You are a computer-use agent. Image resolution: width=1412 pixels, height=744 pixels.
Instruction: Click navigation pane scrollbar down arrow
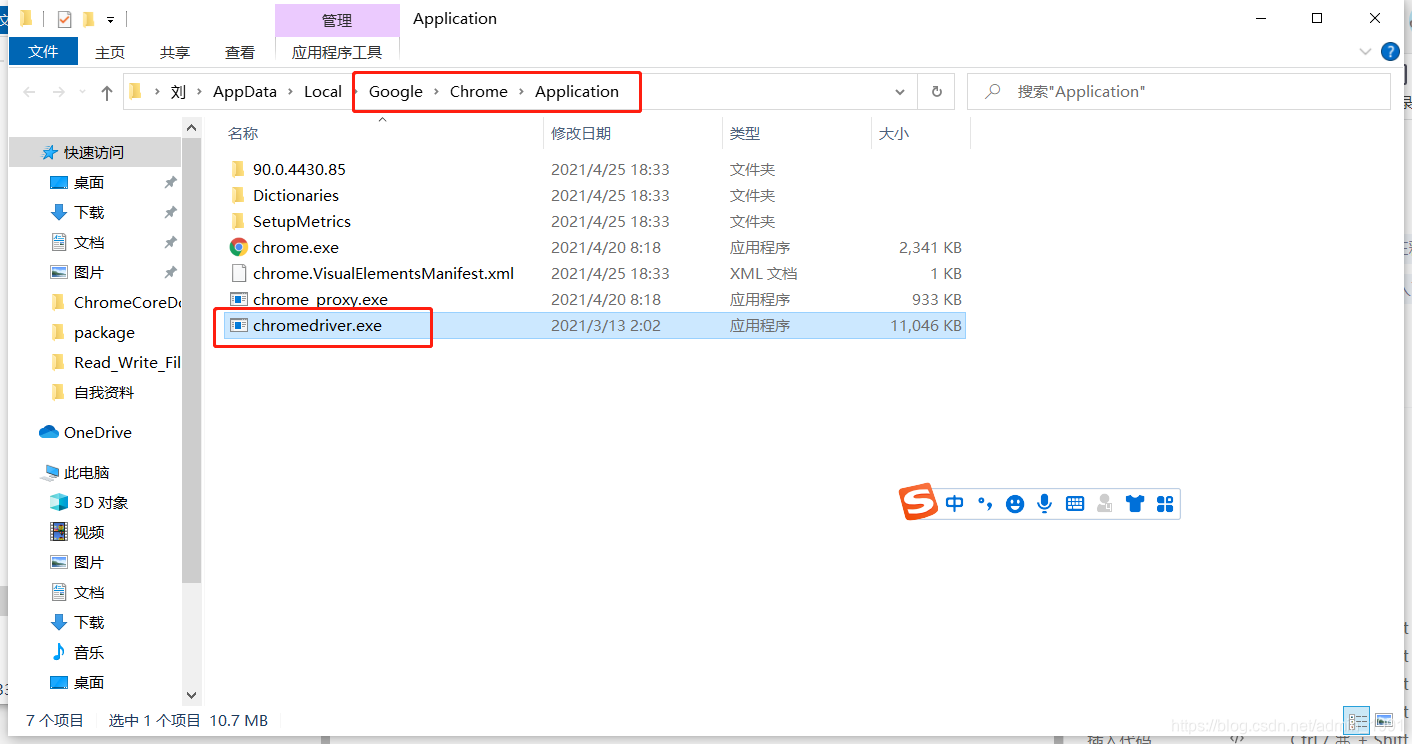(x=192, y=694)
